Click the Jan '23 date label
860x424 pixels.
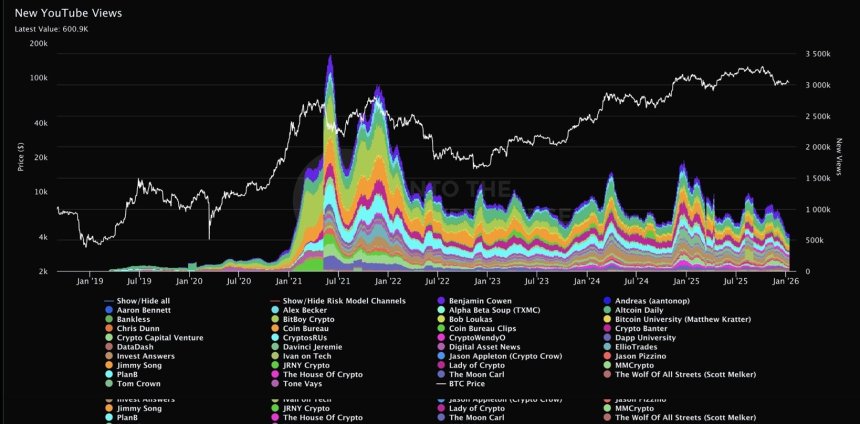click(x=487, y=281)
